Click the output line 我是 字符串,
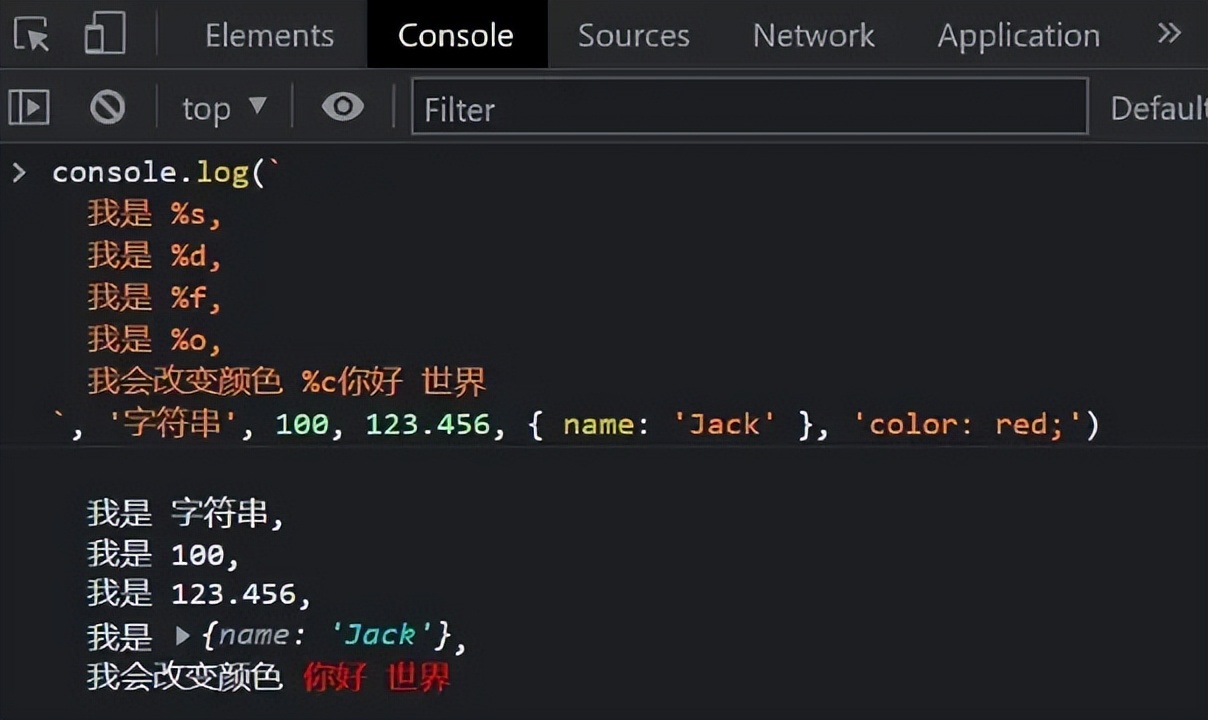 click(186, 513)
